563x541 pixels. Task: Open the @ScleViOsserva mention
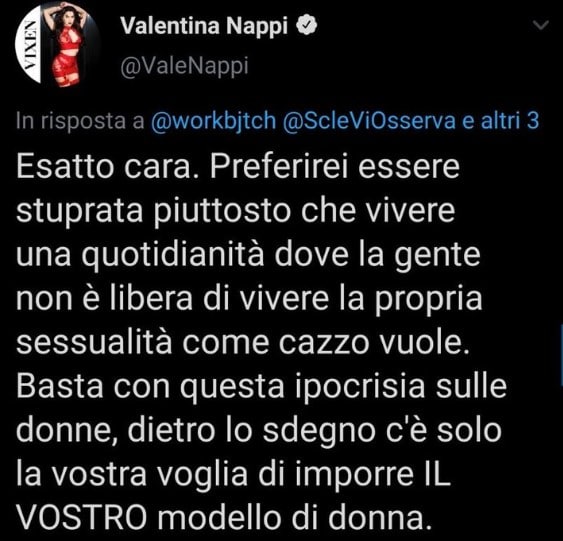click(369, 121)
